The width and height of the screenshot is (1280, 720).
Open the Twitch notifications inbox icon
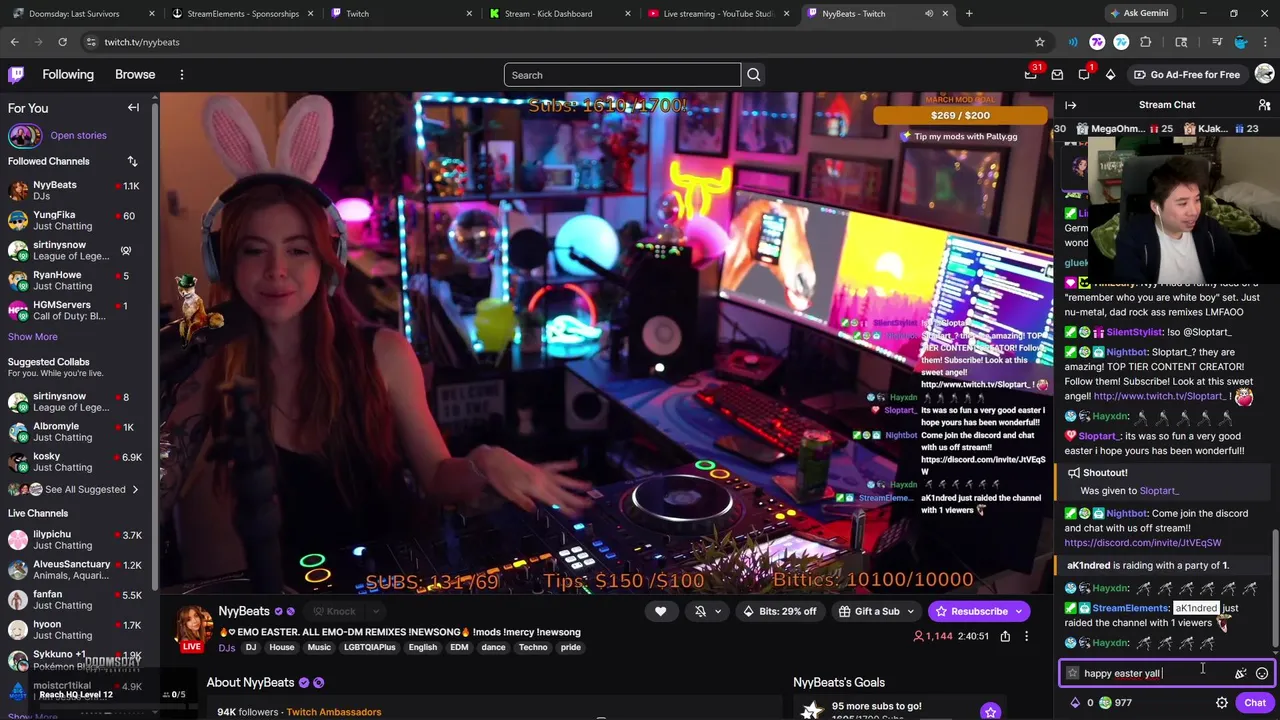pos(1057,75)
